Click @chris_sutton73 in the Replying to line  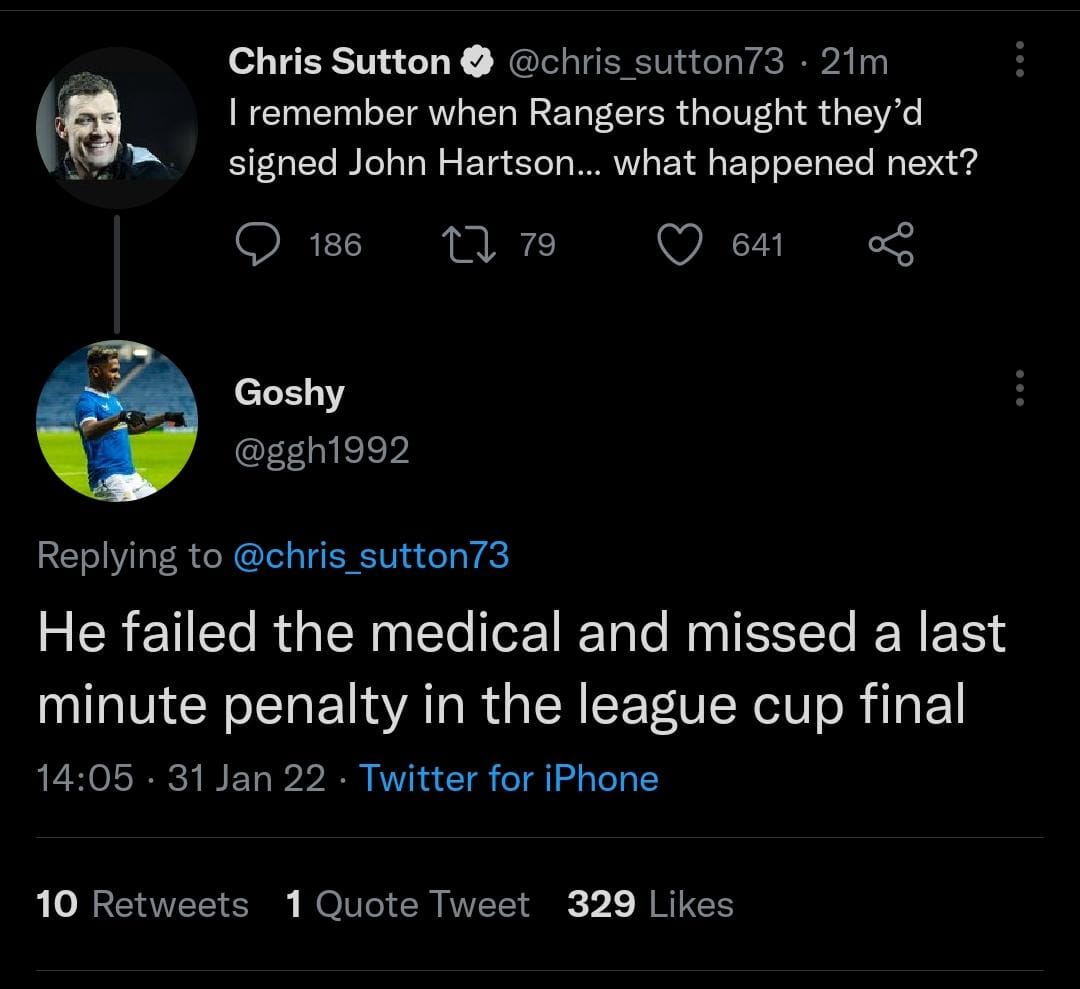pos(370,555)
